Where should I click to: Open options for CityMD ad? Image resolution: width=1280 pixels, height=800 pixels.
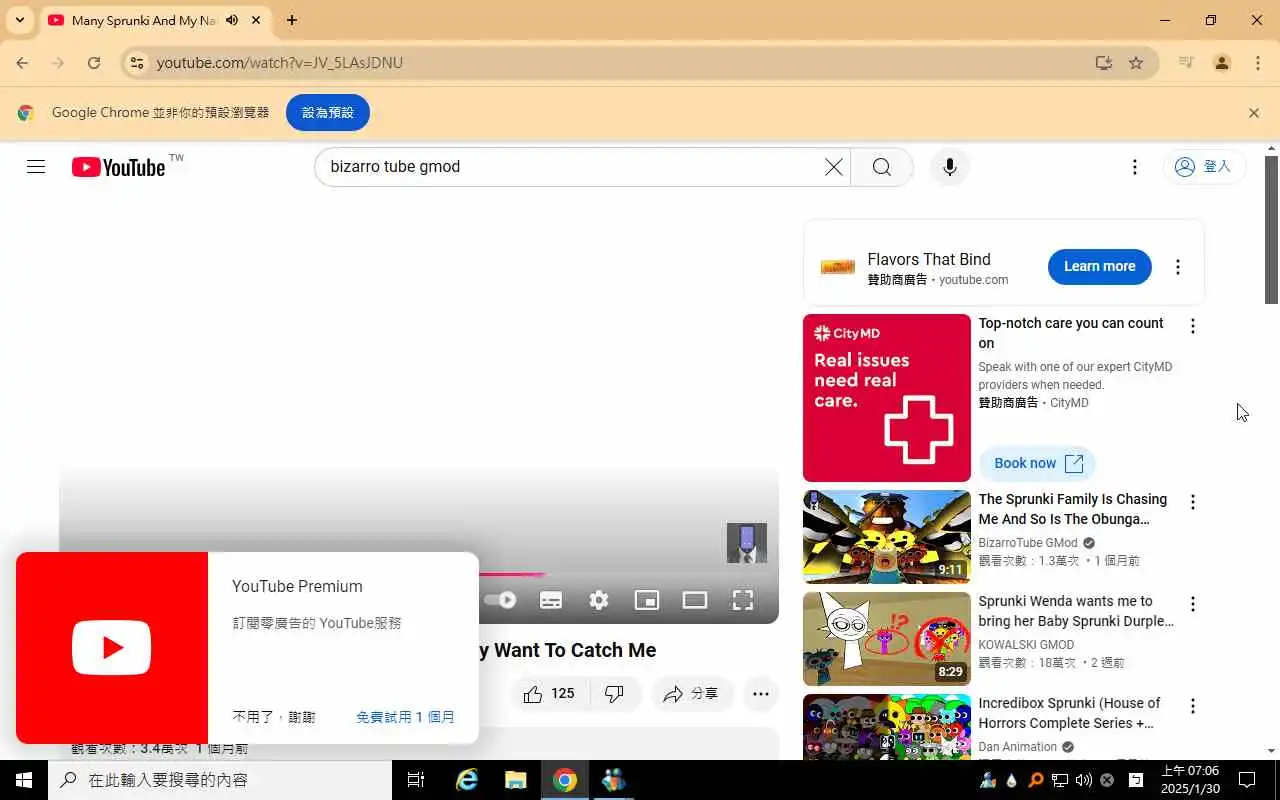pyautogui.click(x=1192, y=326)
